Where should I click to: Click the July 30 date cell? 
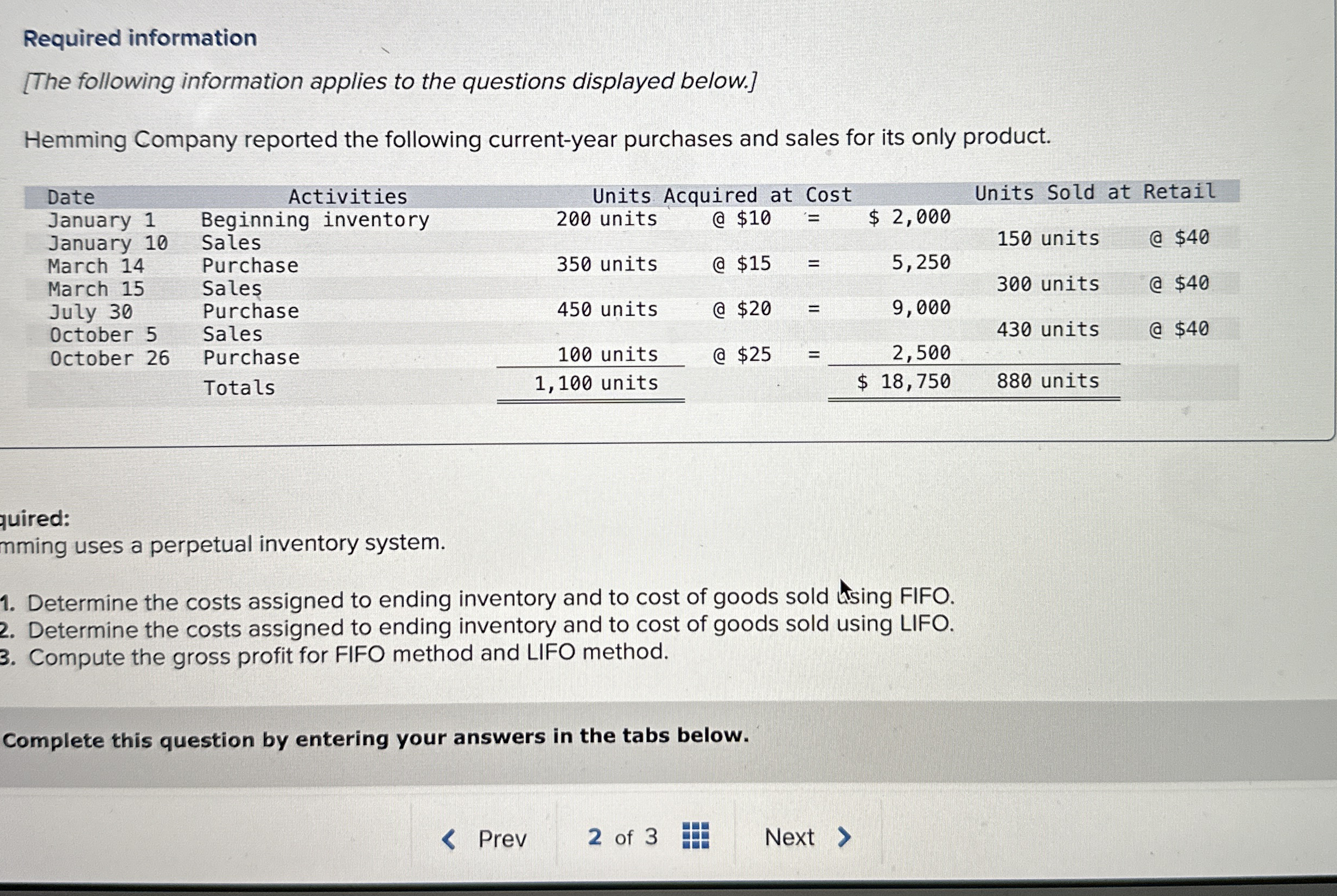coord(91,312)
